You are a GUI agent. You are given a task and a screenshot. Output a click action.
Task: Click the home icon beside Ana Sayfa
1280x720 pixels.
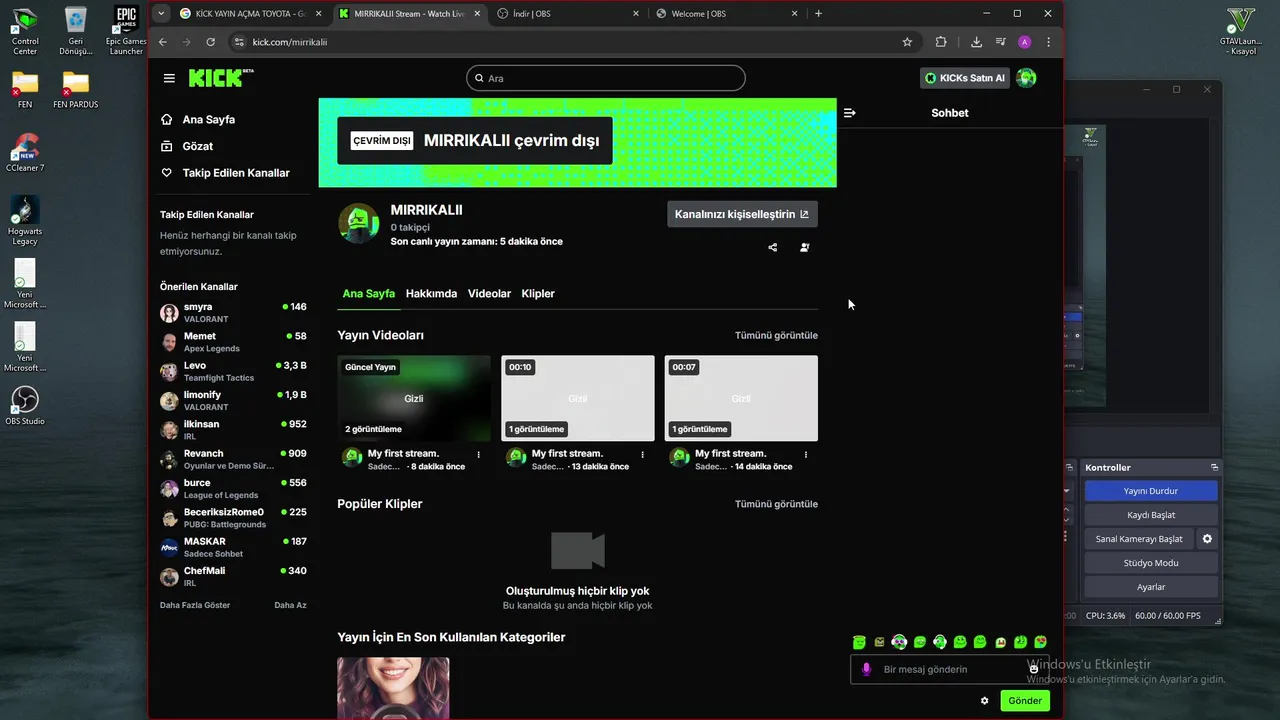(167, 119)
